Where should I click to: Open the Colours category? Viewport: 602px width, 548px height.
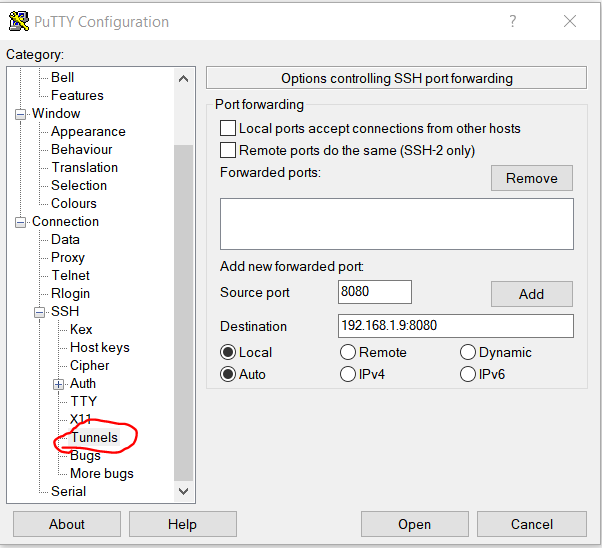tap(74, 204)
